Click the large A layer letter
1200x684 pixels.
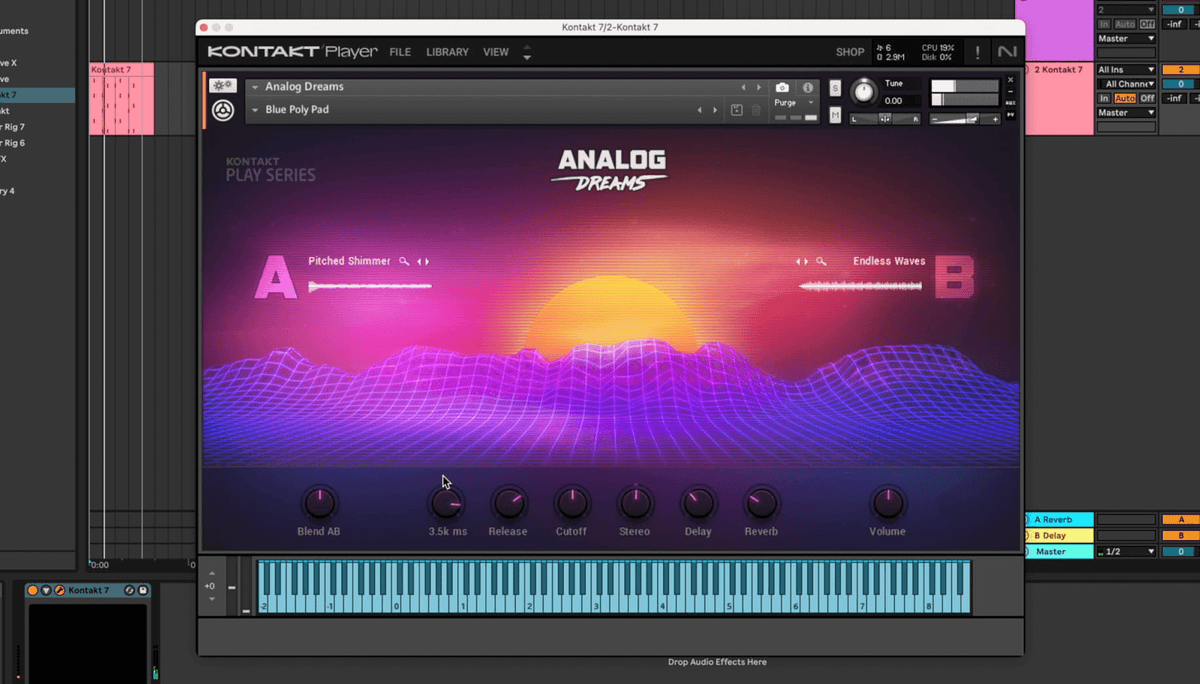click(x=276, y=277)
